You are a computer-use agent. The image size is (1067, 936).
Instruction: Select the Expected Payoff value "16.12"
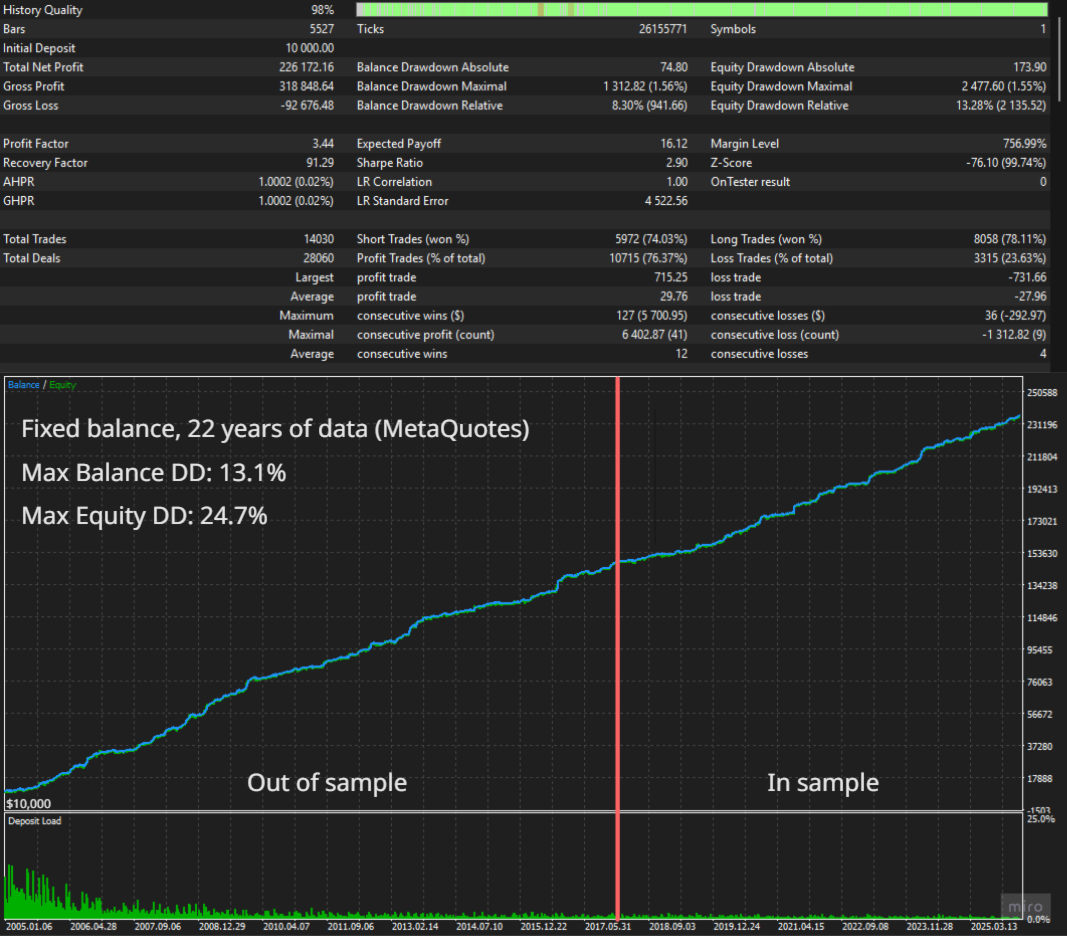coord(674,144)
